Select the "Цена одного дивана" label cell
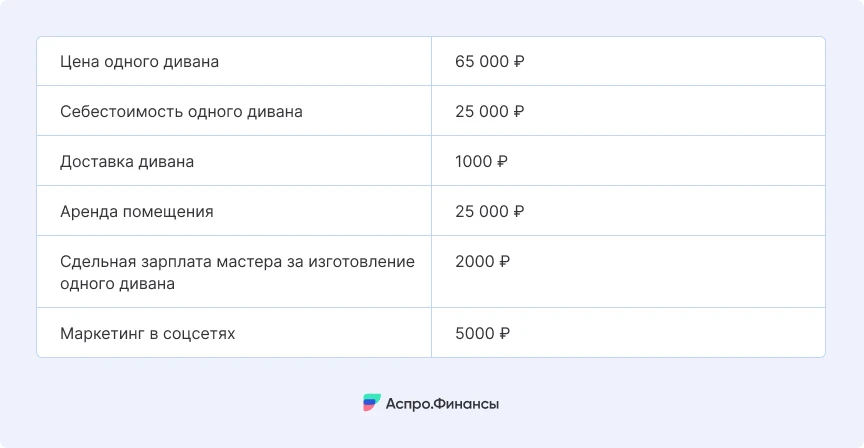This screenshot has width=864, height=448. coord(139,62)
